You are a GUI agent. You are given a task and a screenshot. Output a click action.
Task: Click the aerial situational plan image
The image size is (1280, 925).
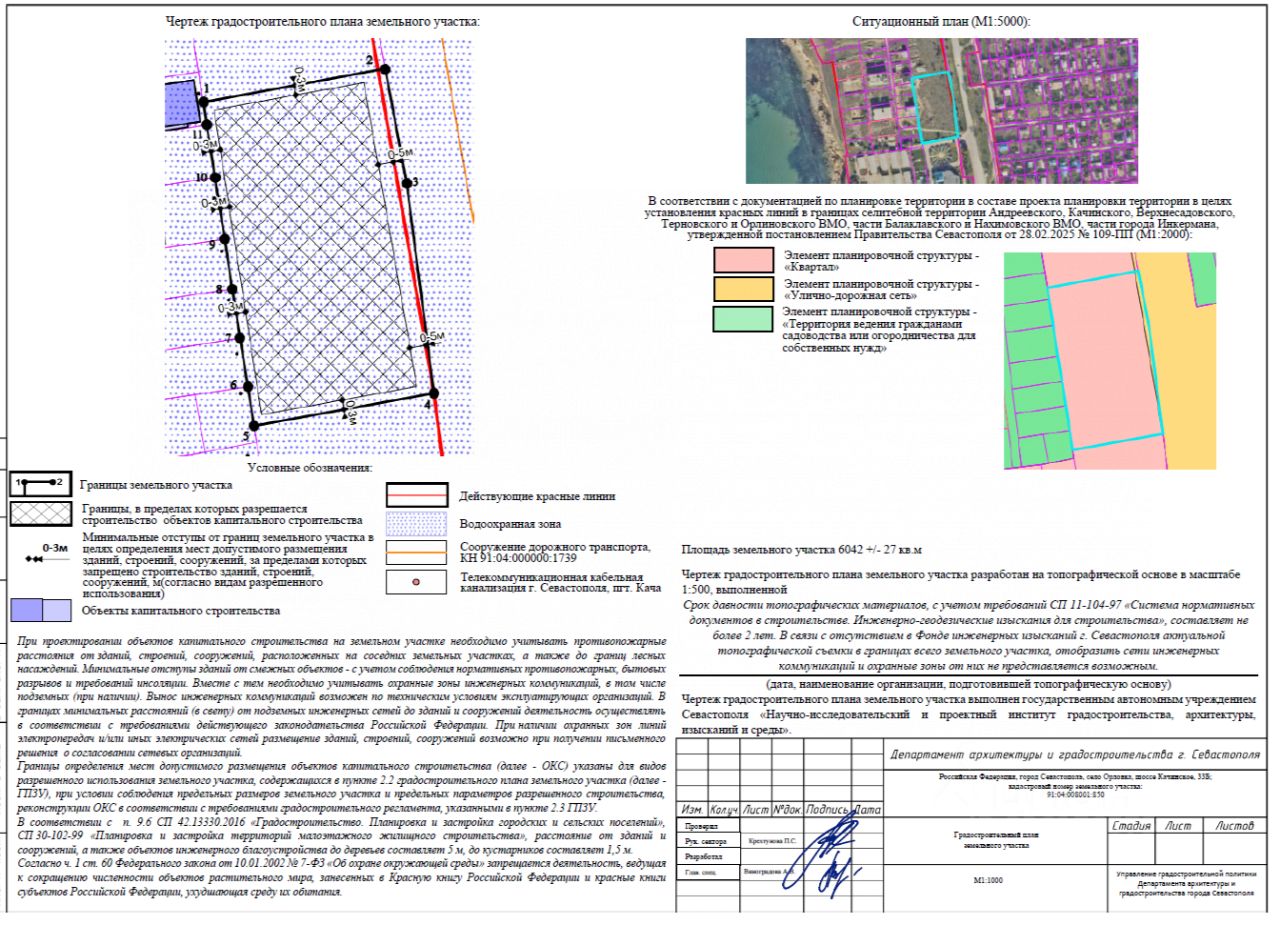pos(941,110)
